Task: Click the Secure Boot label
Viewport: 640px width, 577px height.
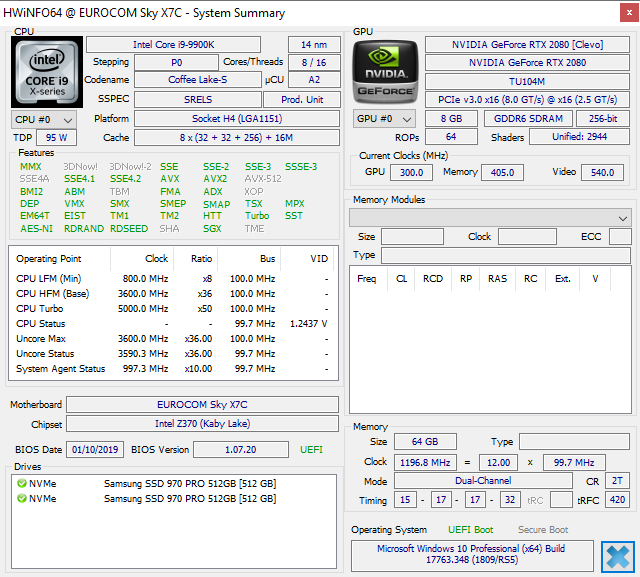Action: [x=543, y=530]
